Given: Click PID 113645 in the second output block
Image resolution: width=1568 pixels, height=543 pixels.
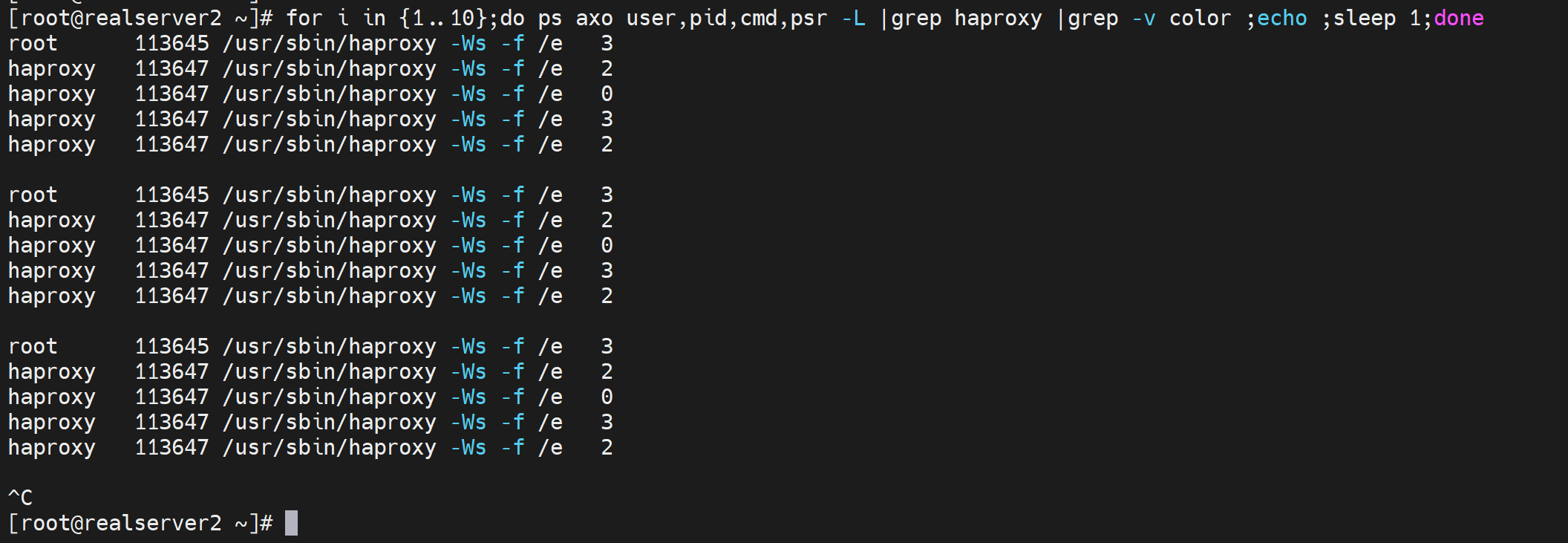Looking at the screenshot, I should click(171, 195).
